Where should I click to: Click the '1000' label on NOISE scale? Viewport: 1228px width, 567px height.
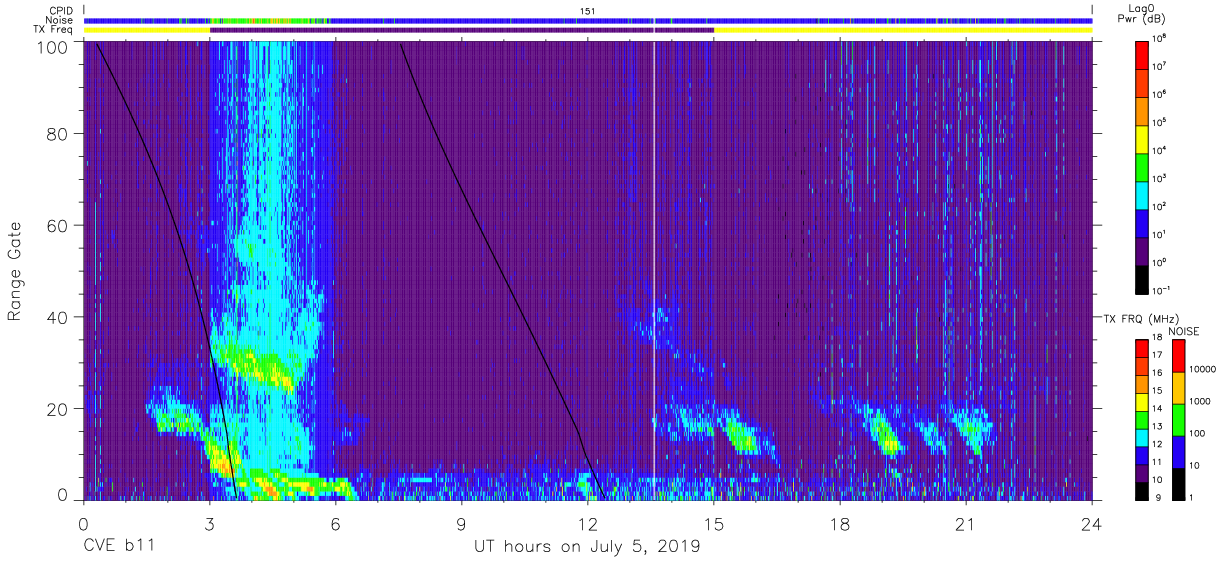pos(1201,401)
